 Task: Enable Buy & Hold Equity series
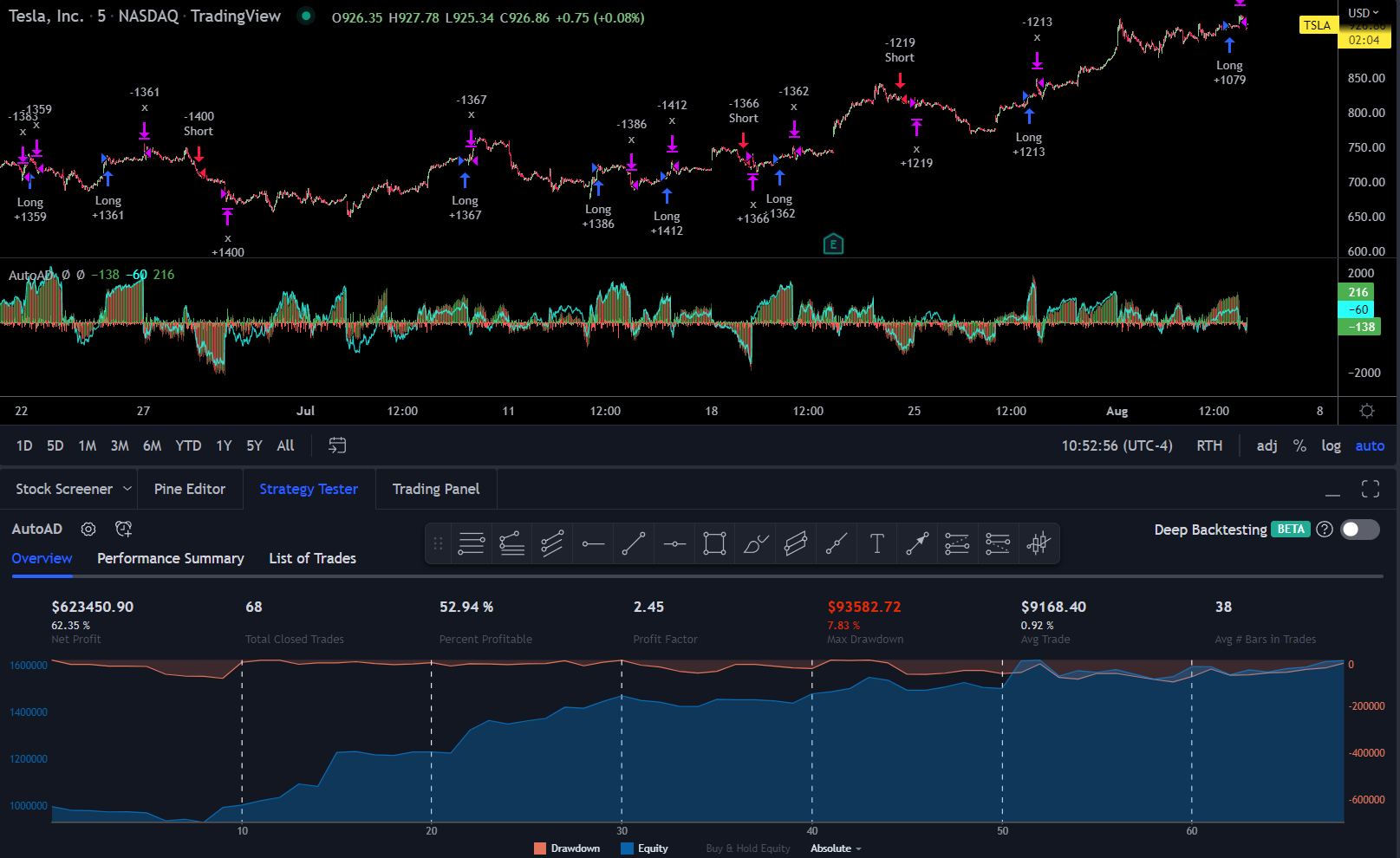click(747, 848)
